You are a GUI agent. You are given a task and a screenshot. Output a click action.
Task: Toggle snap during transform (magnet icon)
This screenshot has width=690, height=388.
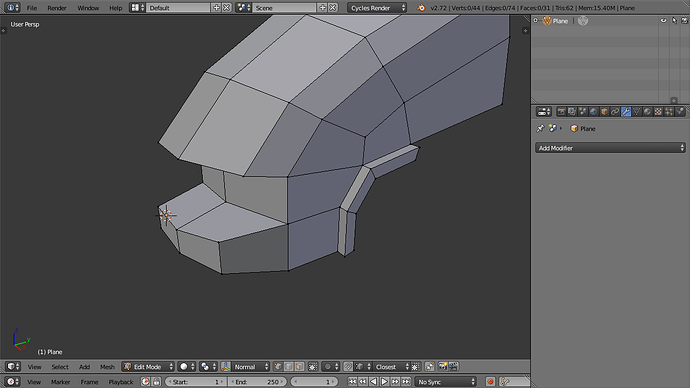pos(348,366)
